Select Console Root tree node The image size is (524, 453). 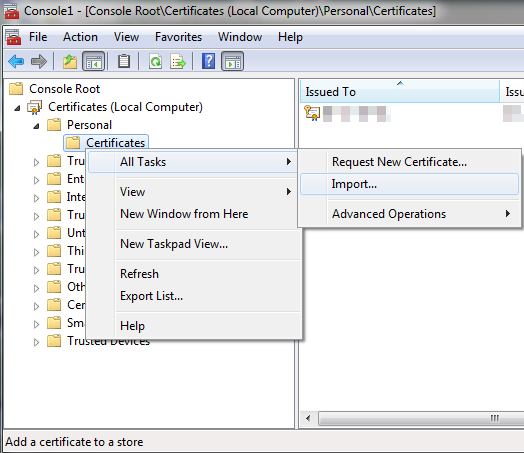(64, 89)
